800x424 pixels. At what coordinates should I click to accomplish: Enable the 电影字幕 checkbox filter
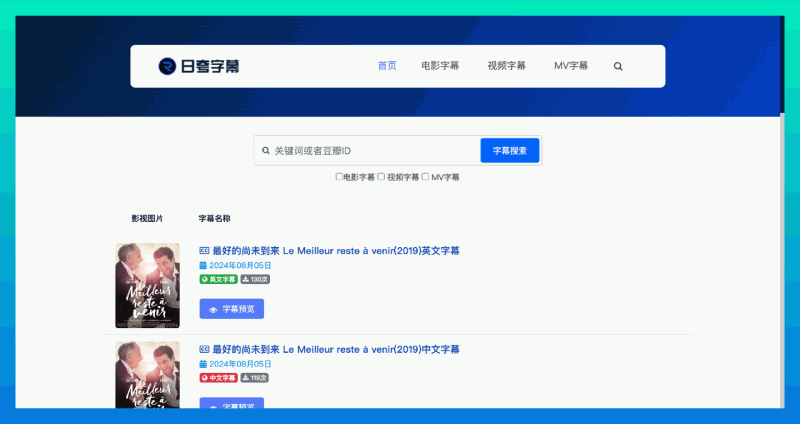[x=339, y=177]
